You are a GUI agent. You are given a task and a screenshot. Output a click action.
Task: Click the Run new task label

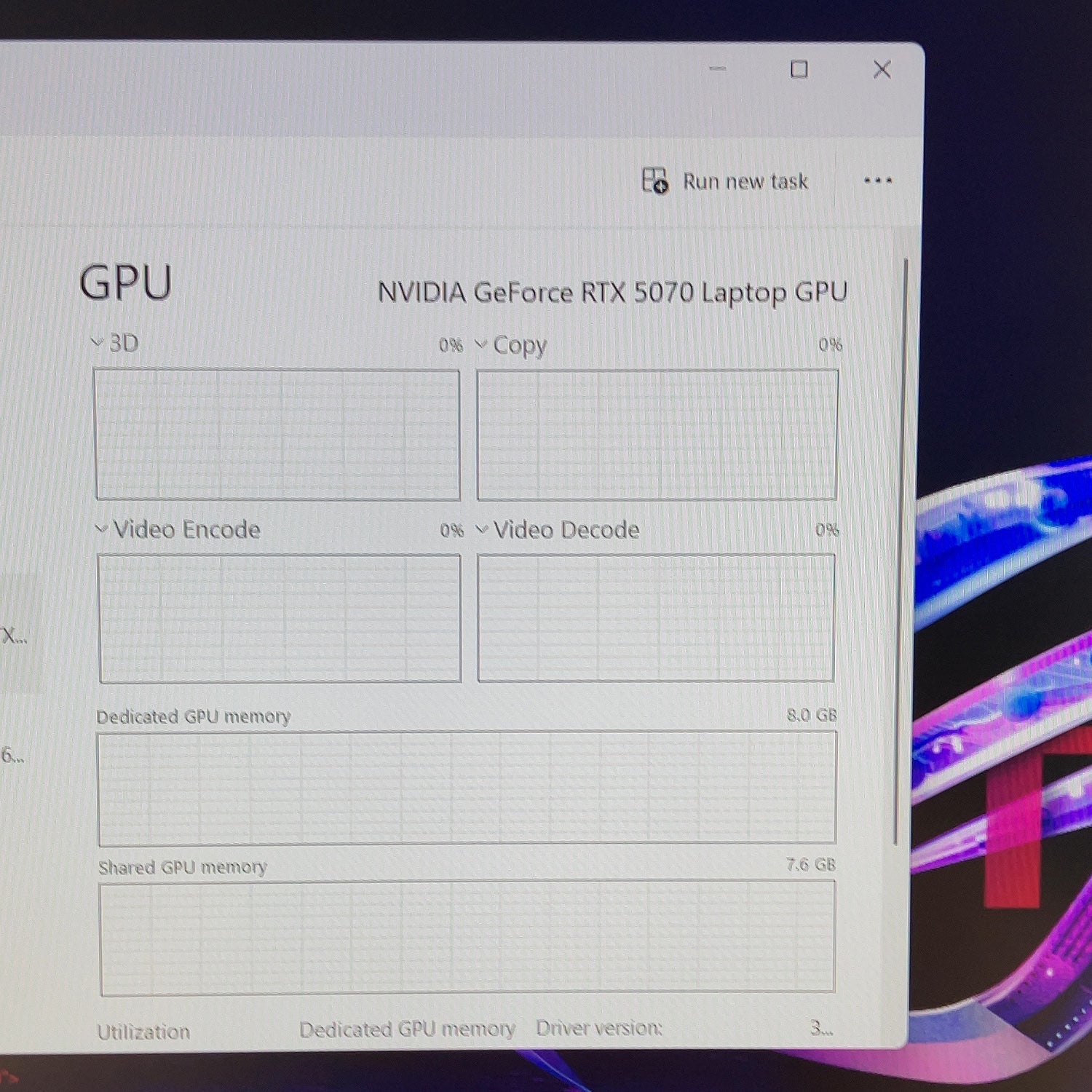(x=745, y=181)
